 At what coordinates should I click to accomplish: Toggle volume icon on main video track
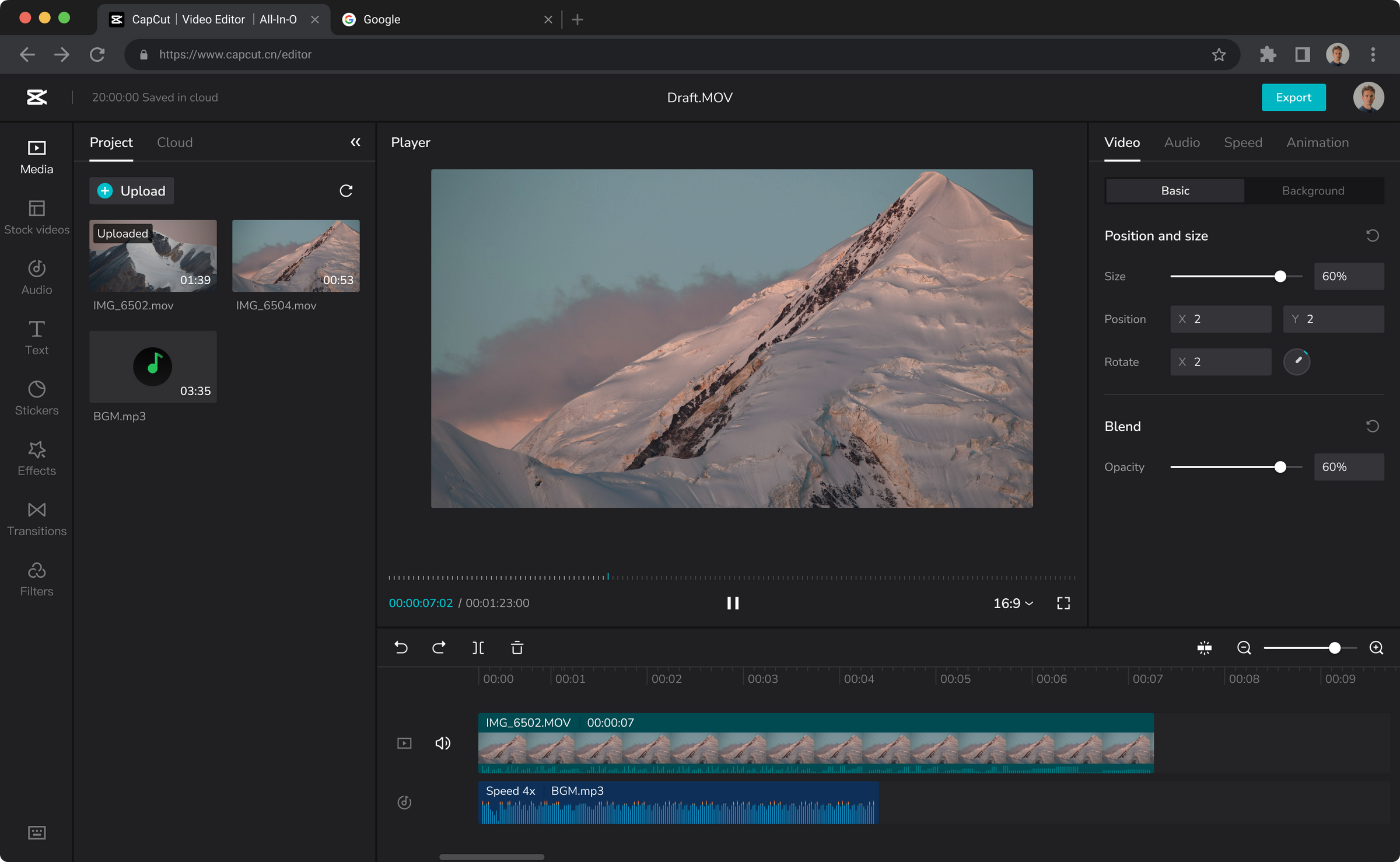[443, 742]
